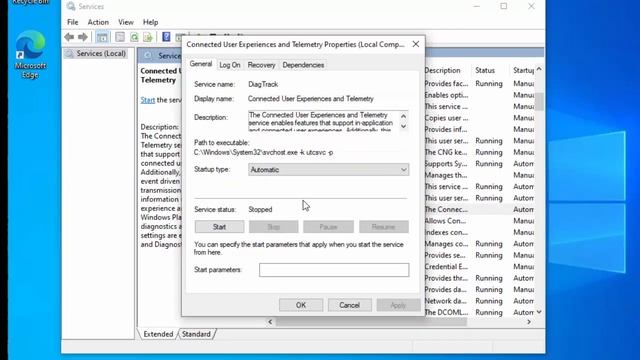
Task: Select the 'Credential E...' service row
Action: point(480,267)
